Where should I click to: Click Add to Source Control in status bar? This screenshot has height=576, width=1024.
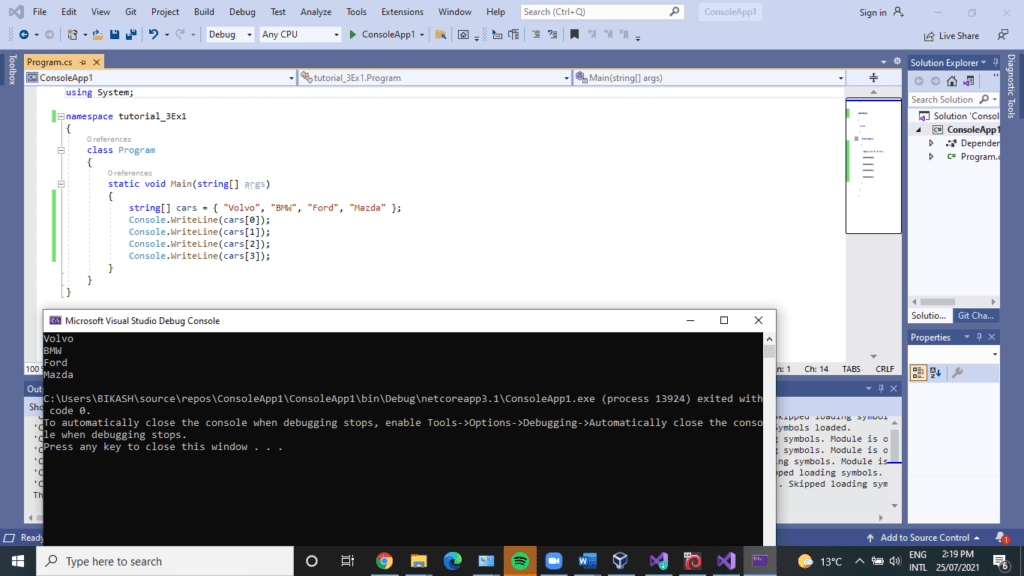click(924, 538)
